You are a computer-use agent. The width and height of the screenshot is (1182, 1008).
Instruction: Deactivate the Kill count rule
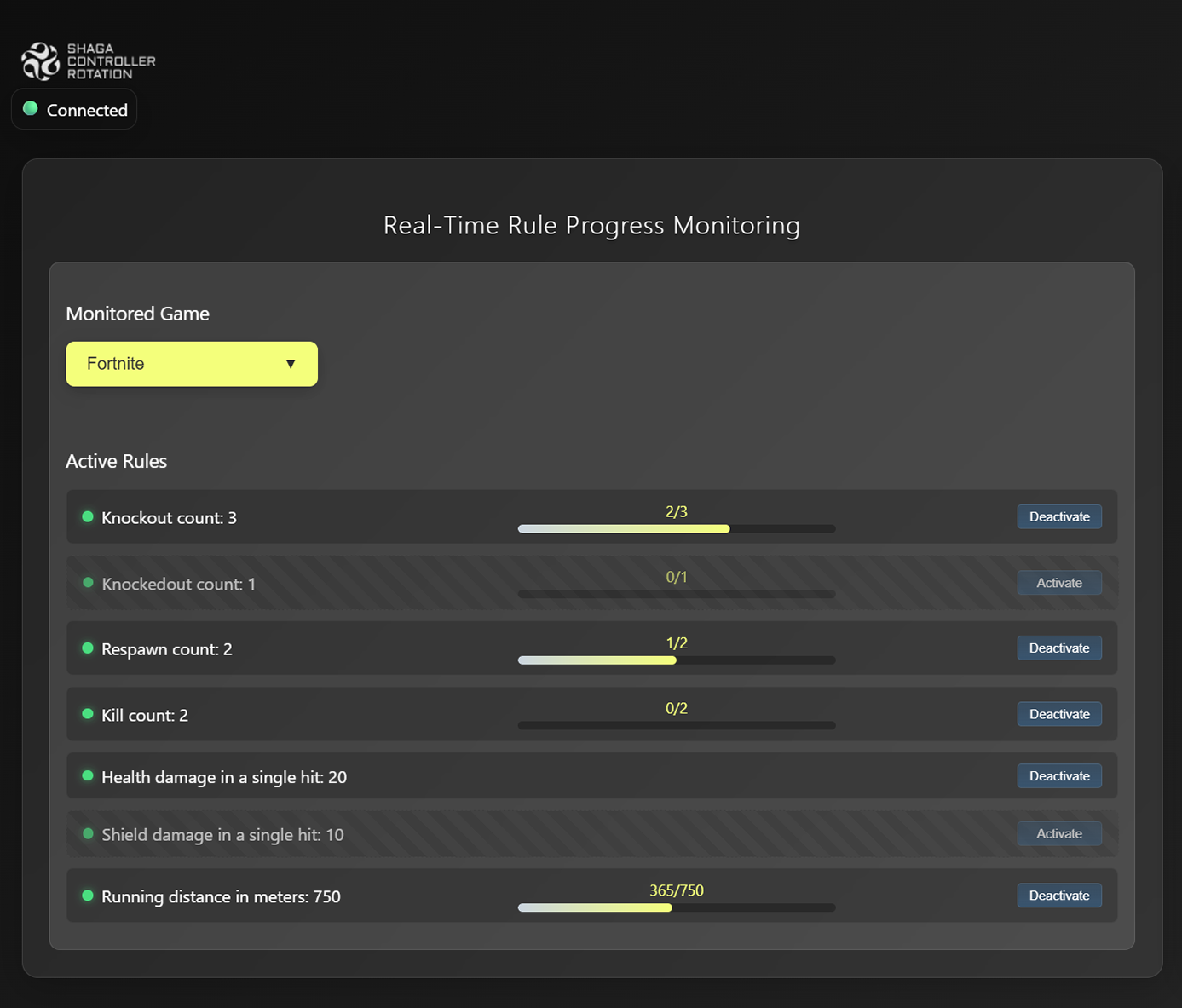pos(1059,714)
